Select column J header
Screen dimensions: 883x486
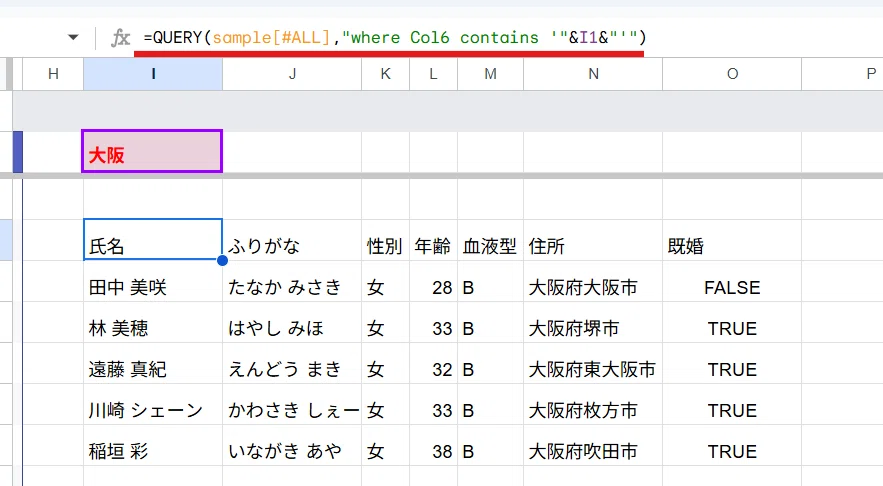pos(292,74)
